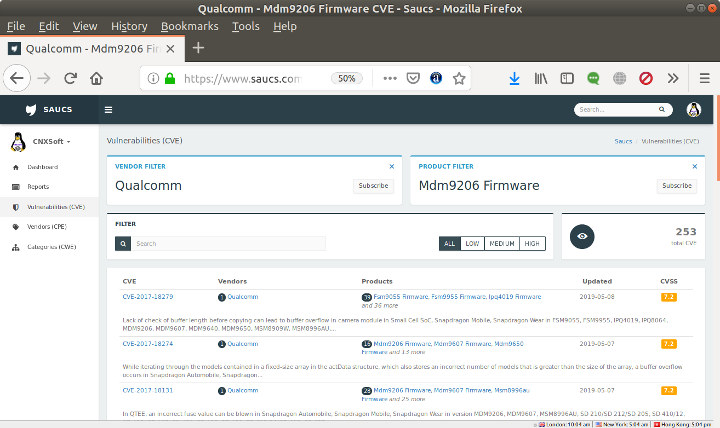Click the blue accessibility extension icon

436,79
